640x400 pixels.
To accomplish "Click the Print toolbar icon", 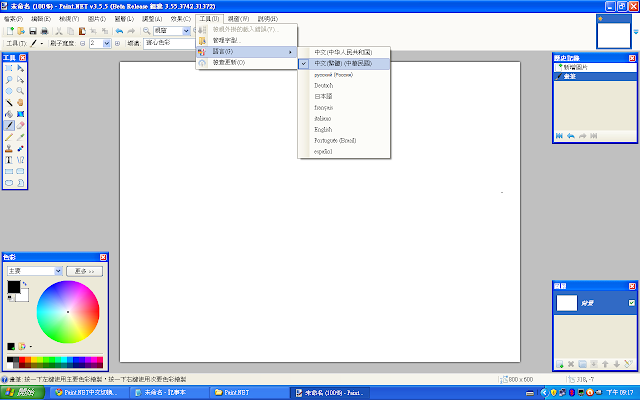I will click(44, 31).
